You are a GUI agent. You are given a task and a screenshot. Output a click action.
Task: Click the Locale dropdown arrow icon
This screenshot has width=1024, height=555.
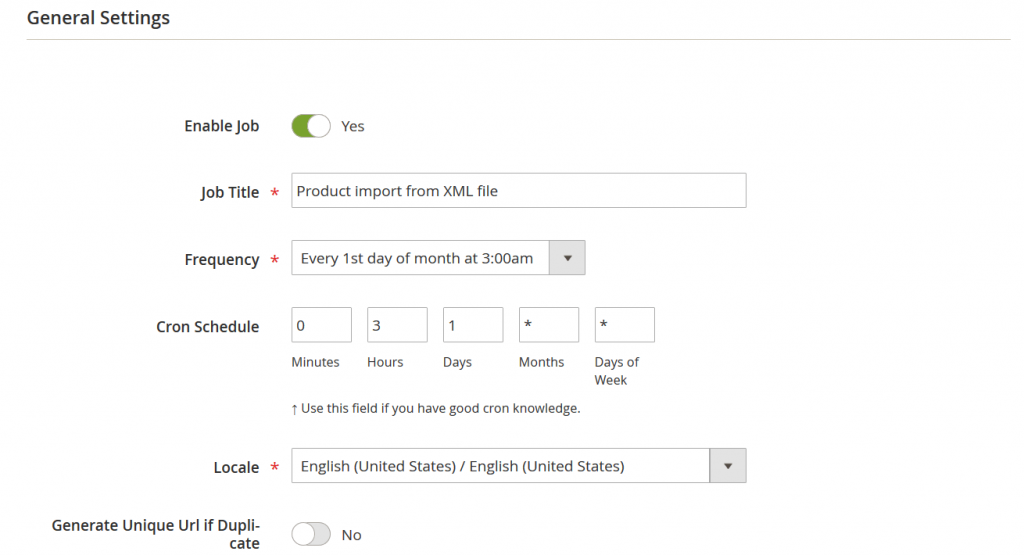[727, 466]
